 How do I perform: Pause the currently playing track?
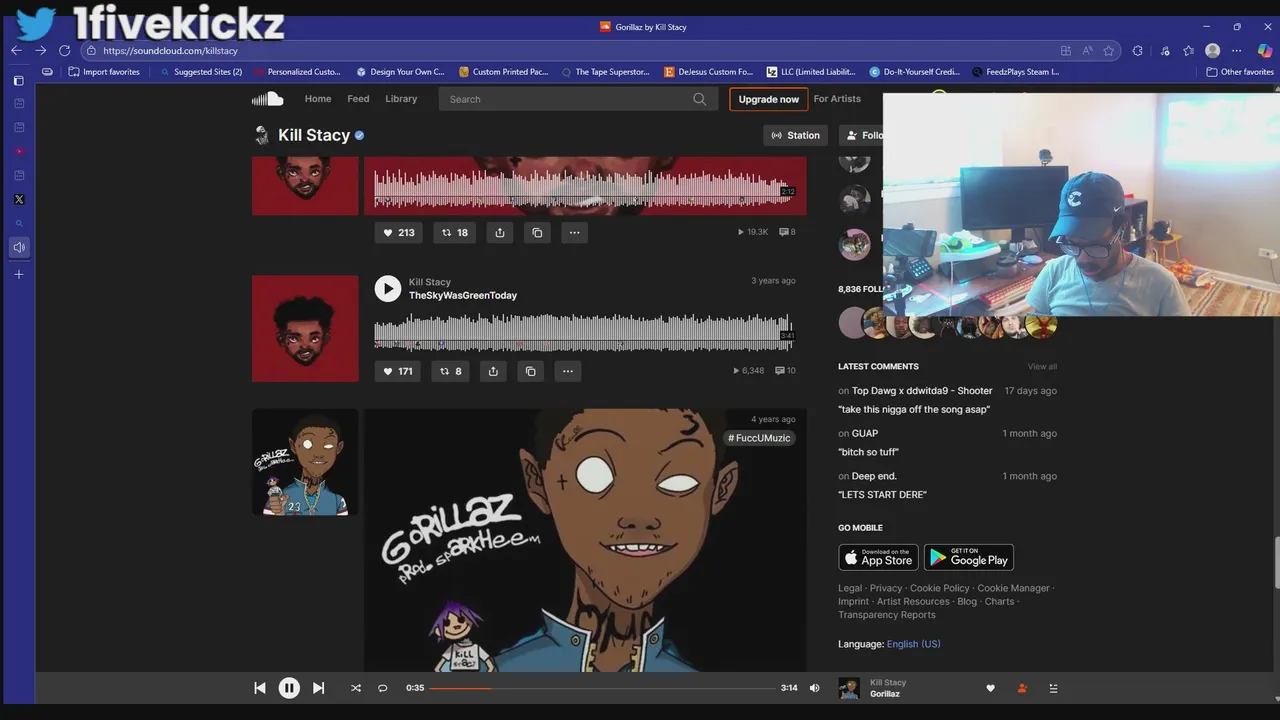289,688
